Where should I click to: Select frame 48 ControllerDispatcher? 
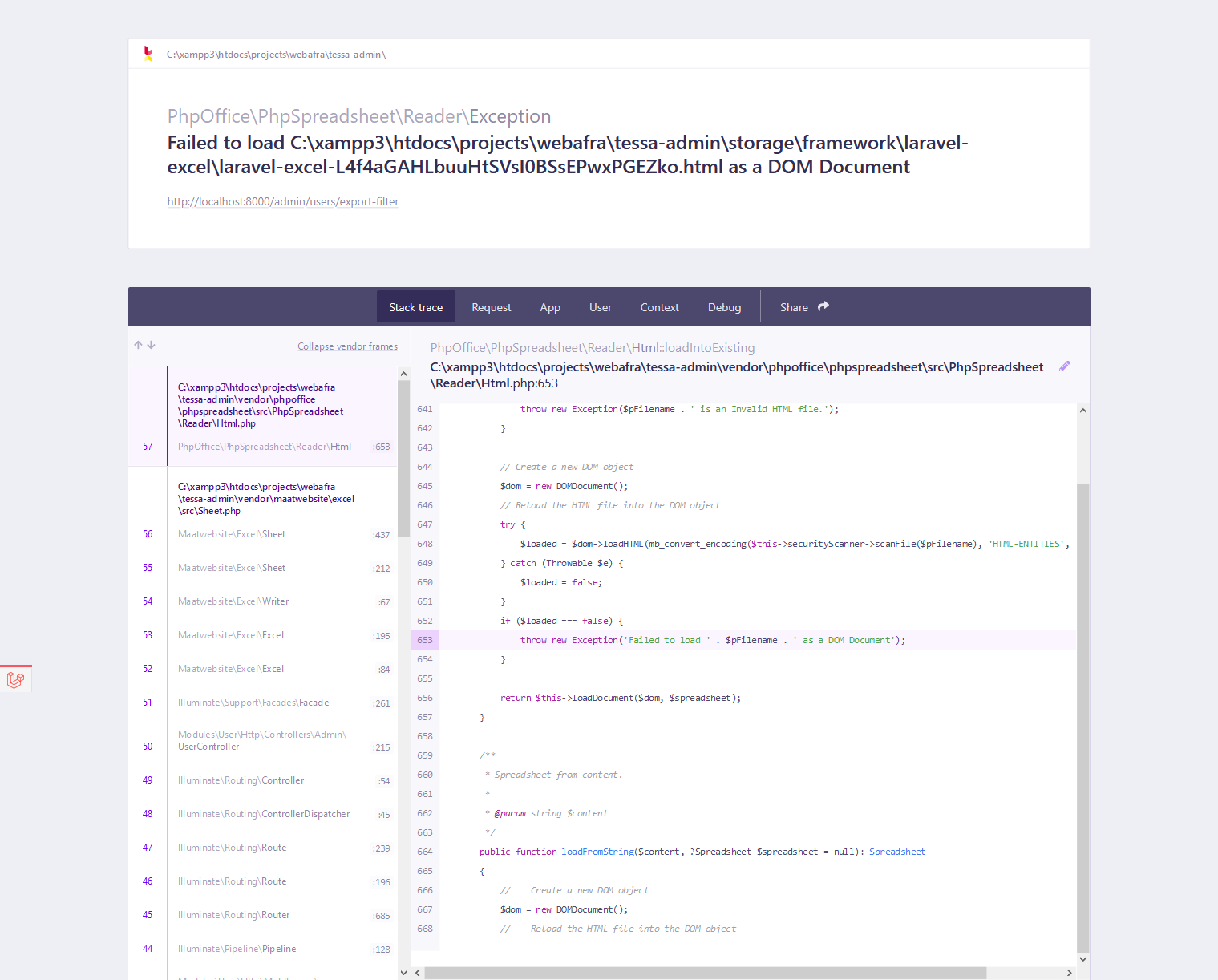coord(263,814)
